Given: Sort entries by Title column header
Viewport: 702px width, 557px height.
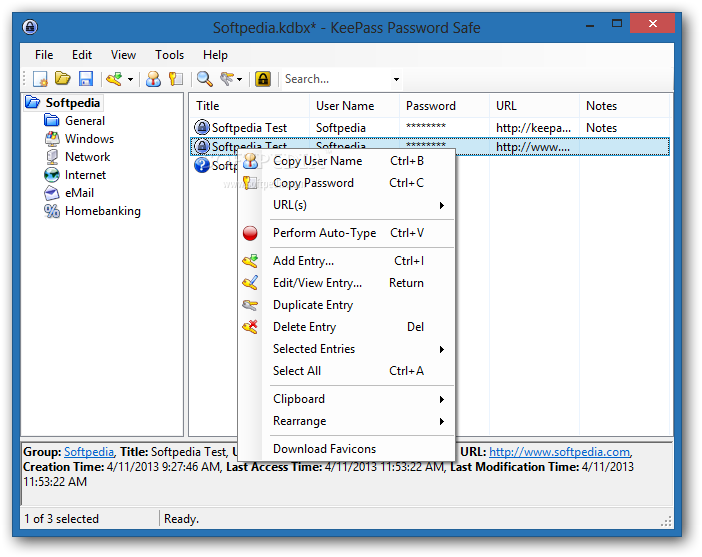Looking at the screenshot, I should point(249,106).
